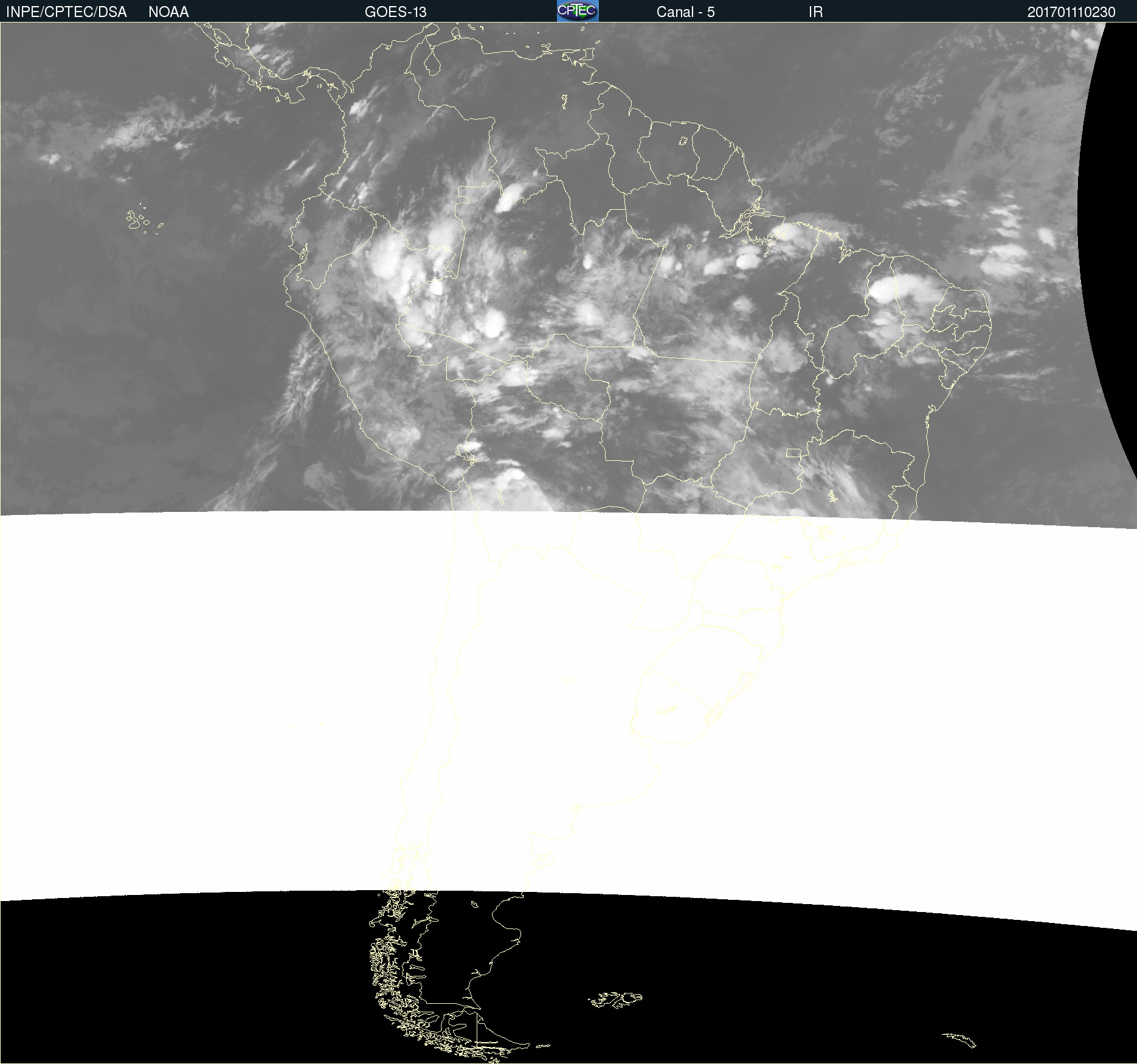Click the GOES-13 satellite label
Image resolution: width=1137 pixels, height=1064 pixels.
point(395,12)
